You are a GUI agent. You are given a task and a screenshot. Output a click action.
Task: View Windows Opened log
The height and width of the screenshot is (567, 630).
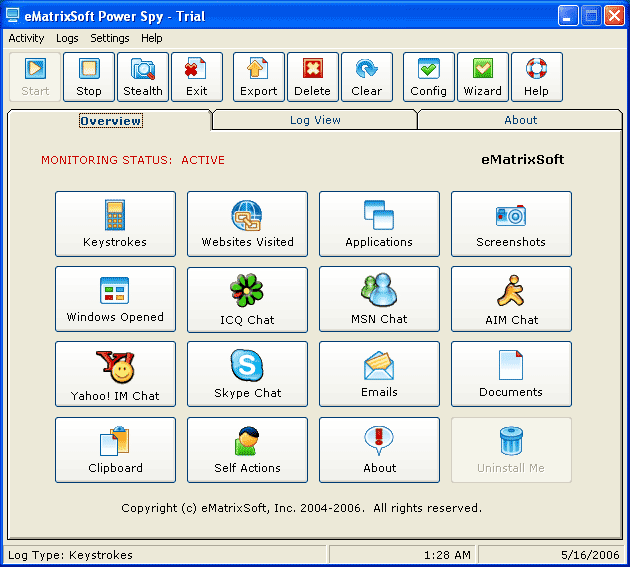115,299
